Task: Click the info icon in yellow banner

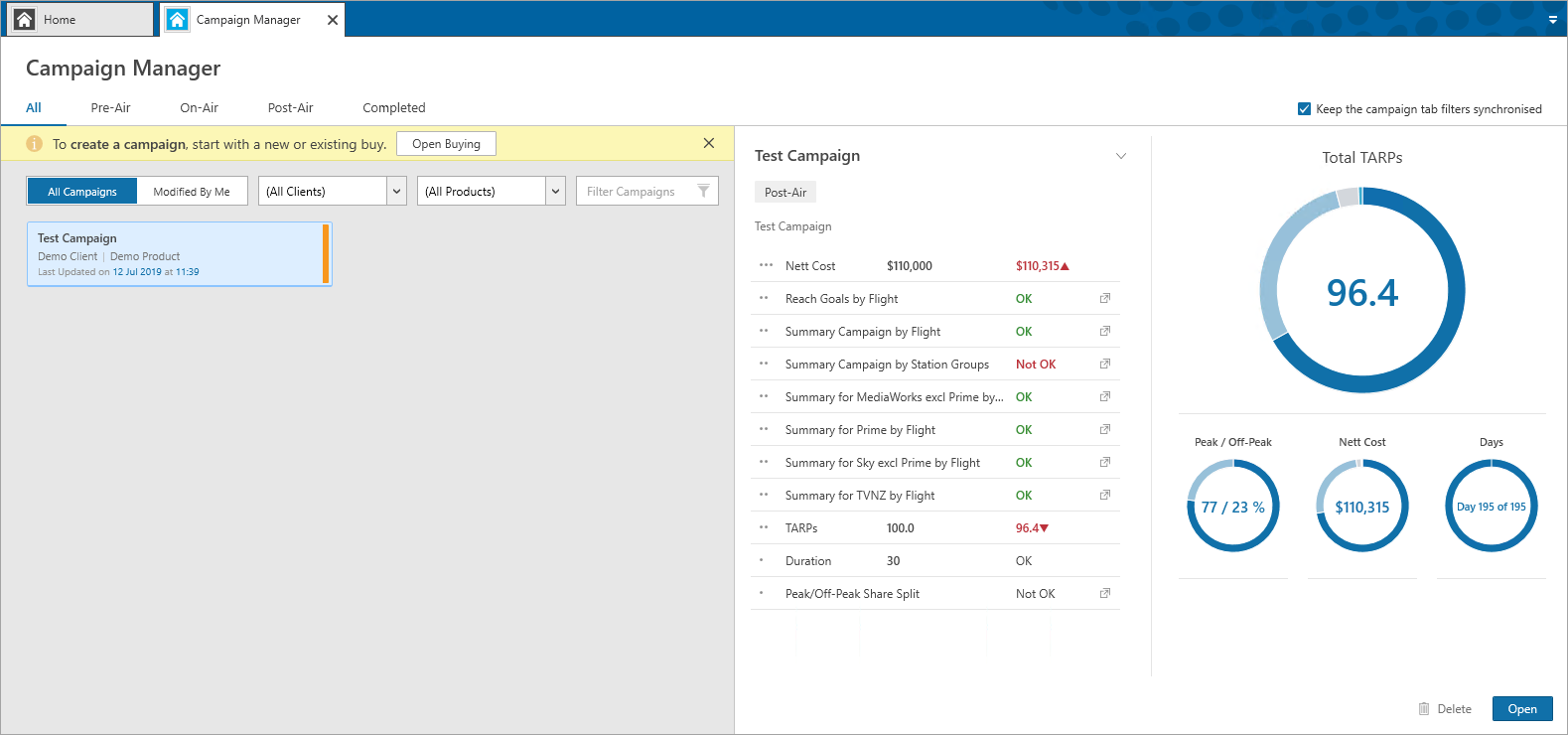Action: [34, 144]
